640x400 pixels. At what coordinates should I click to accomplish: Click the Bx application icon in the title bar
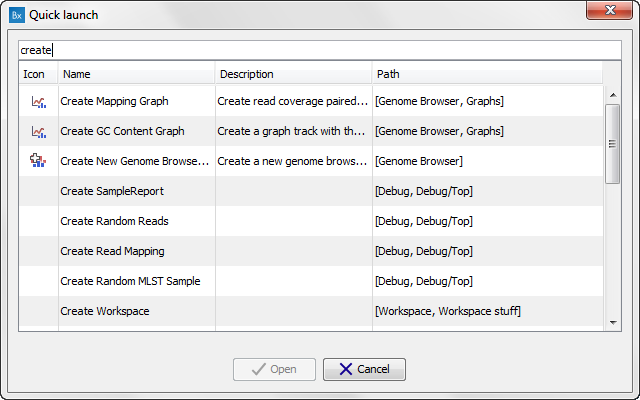click(x=17, y=16)
